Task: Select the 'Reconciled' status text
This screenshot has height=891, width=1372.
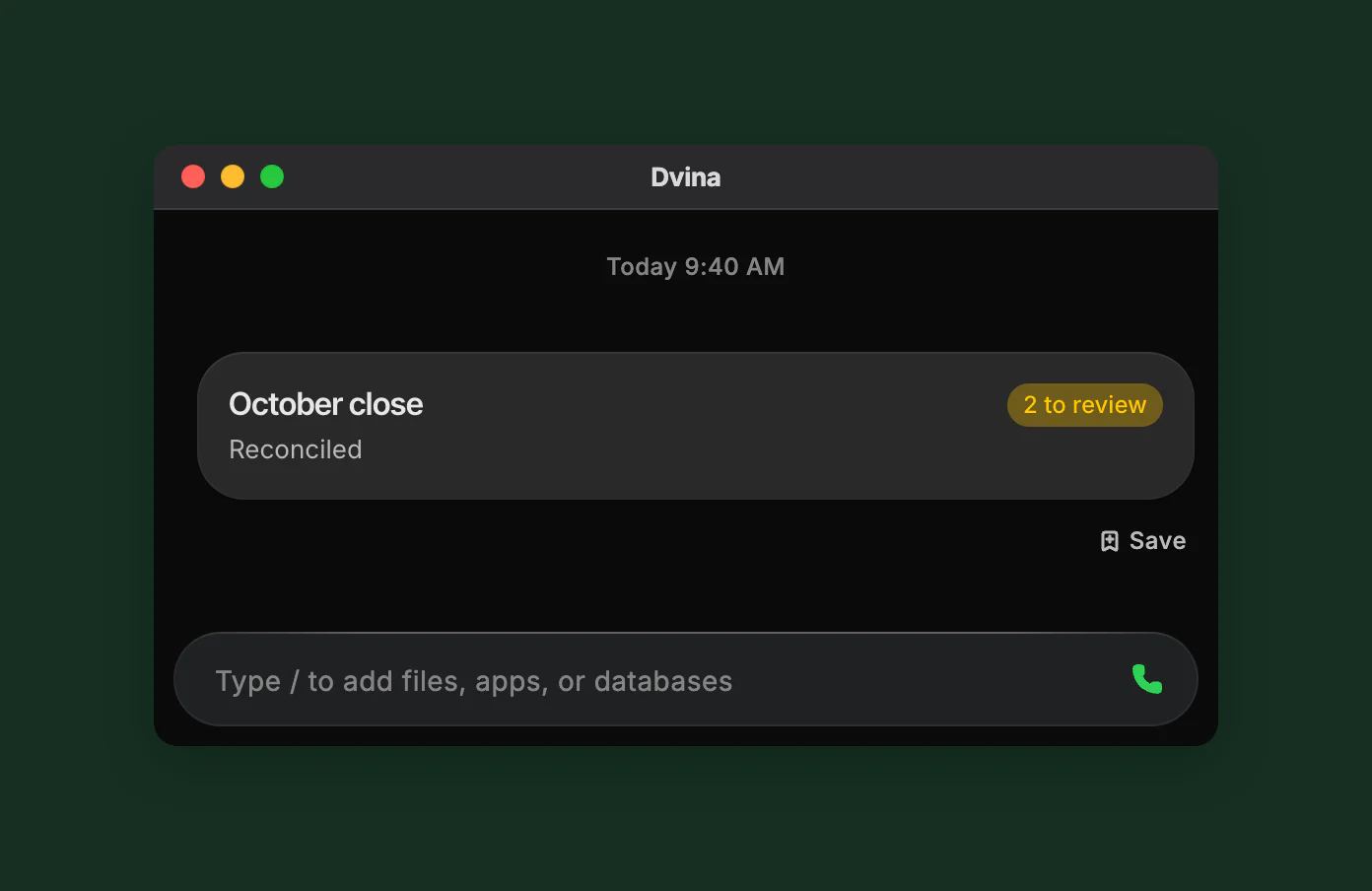Action: pos(296,449)
